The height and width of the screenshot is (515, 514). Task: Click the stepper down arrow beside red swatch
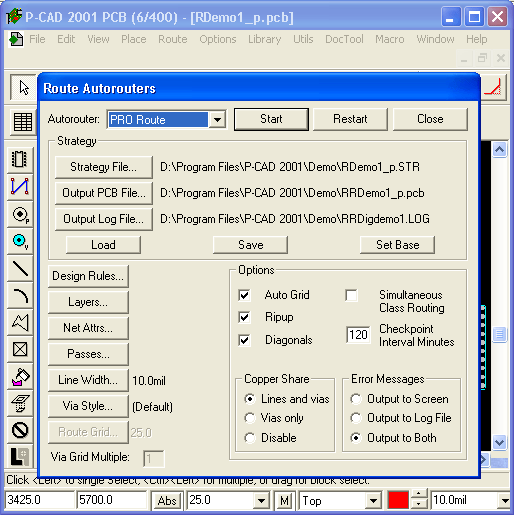click(418, 504)
